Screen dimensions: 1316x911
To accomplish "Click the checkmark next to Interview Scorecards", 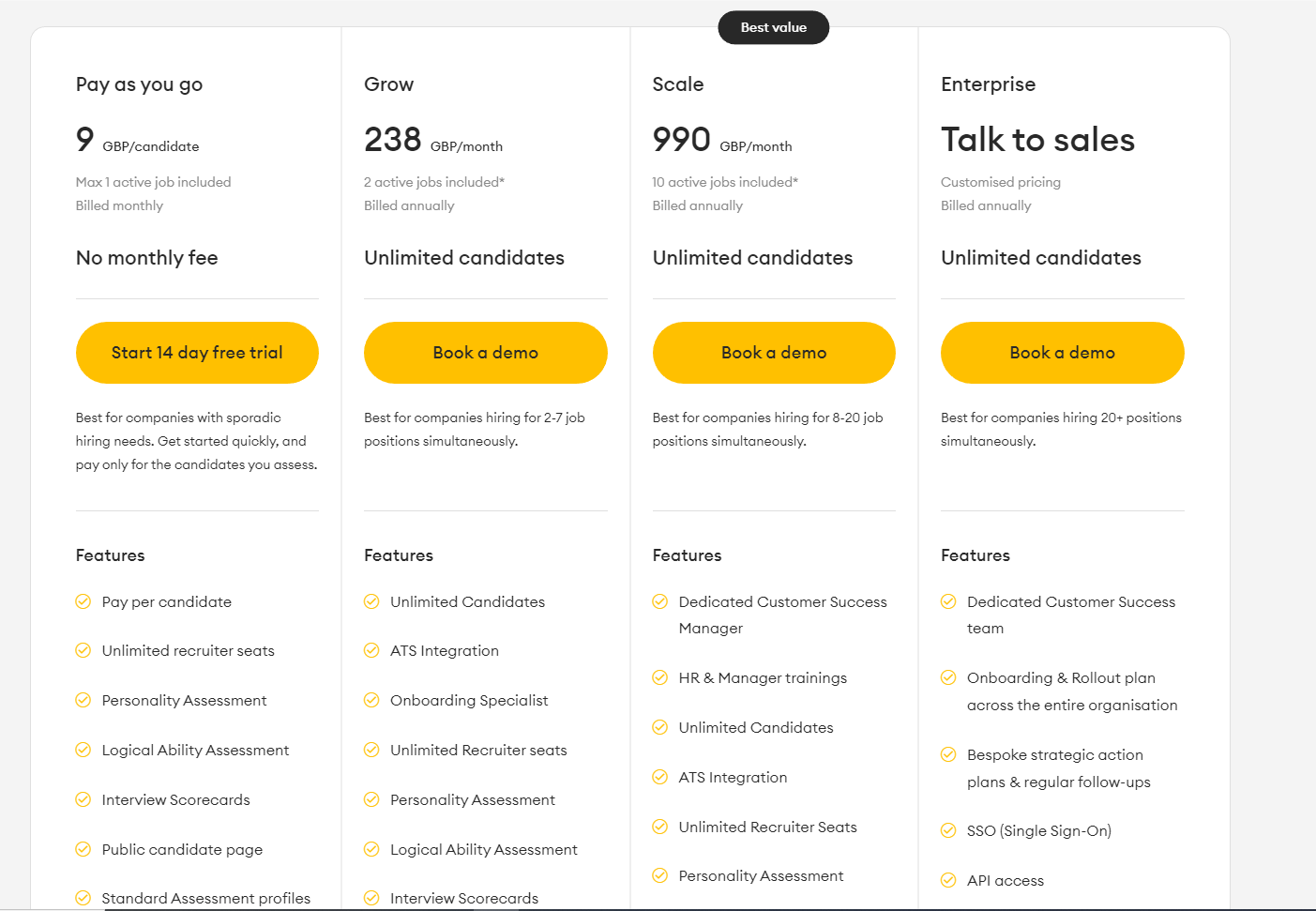I will pos(83,799).
